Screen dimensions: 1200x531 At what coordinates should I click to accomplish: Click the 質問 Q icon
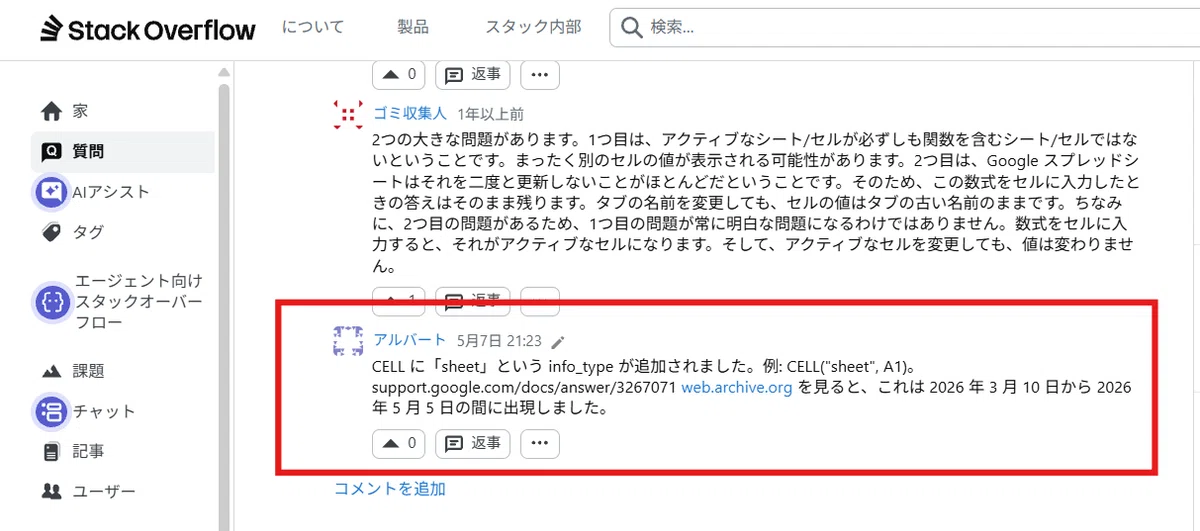(51, 152)
